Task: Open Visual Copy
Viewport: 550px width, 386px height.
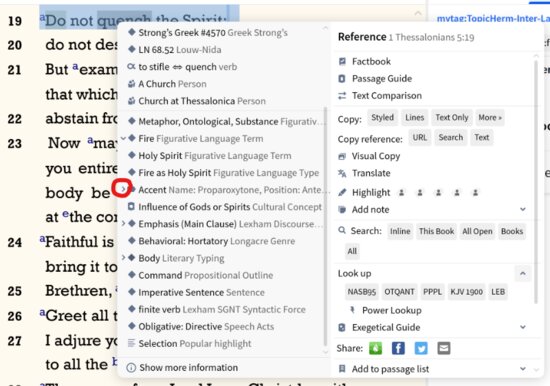Action: click(376, 156)
